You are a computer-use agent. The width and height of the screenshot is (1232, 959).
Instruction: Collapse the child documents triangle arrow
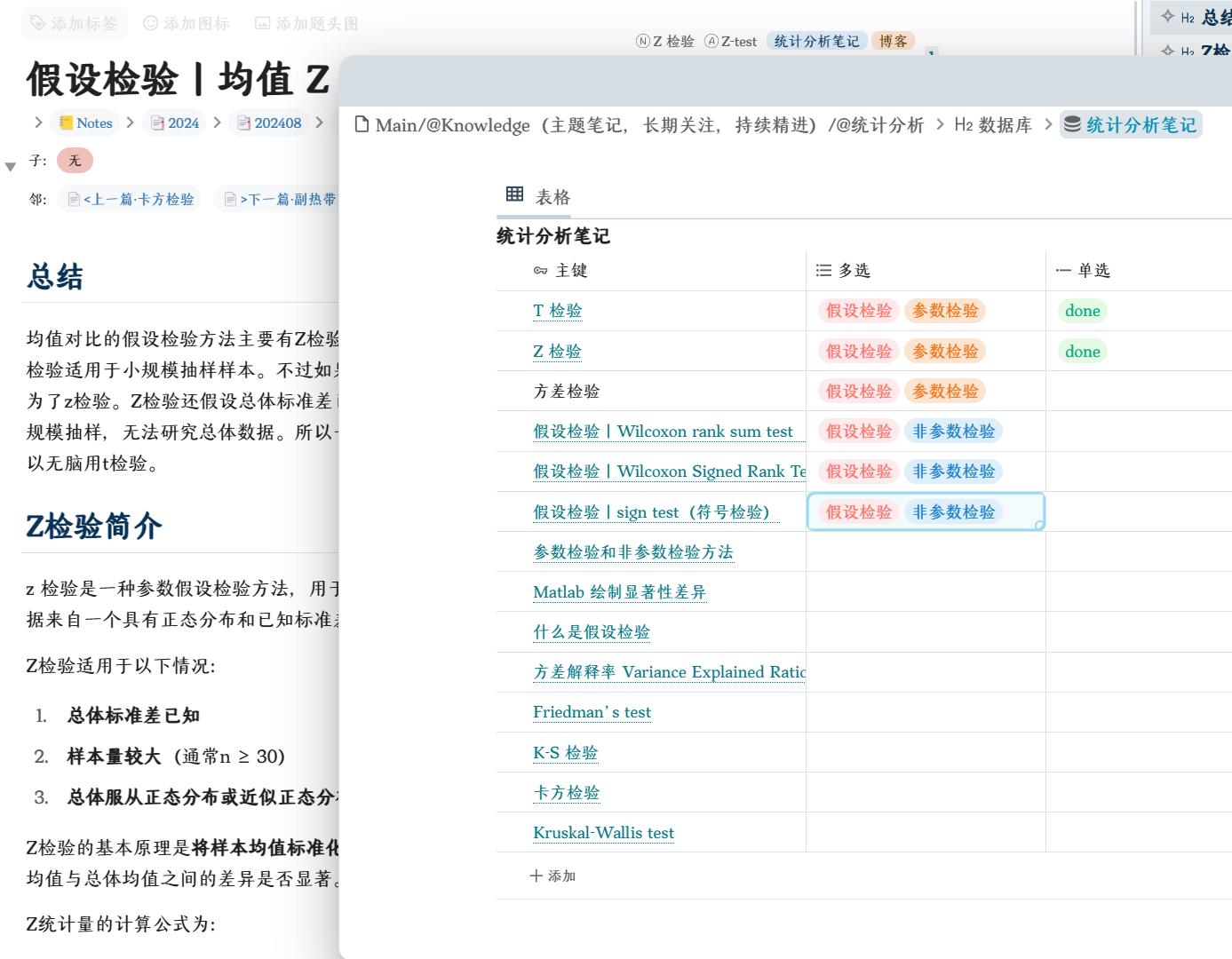point(11,166)
